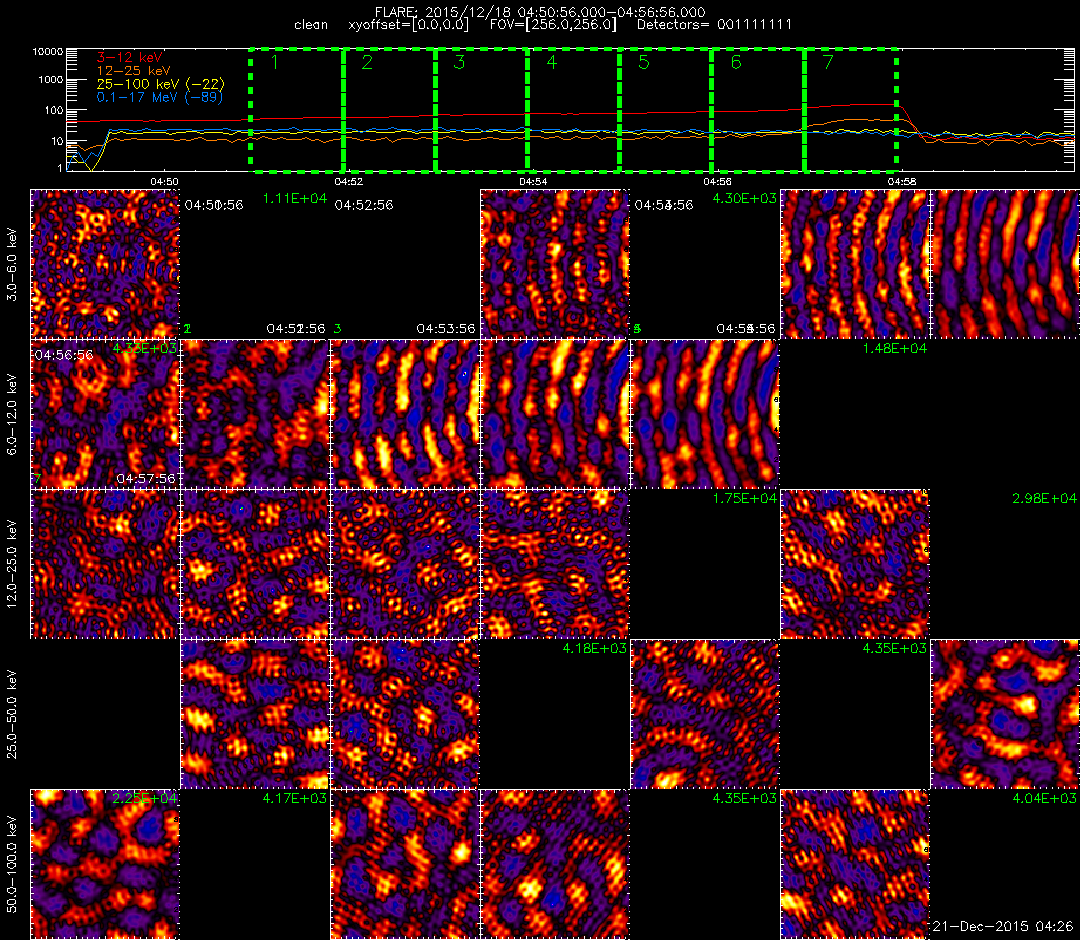Click the 10000 y-axis label
The image size is (1080, 940).
pyautogui.click(x=49, y=52)
